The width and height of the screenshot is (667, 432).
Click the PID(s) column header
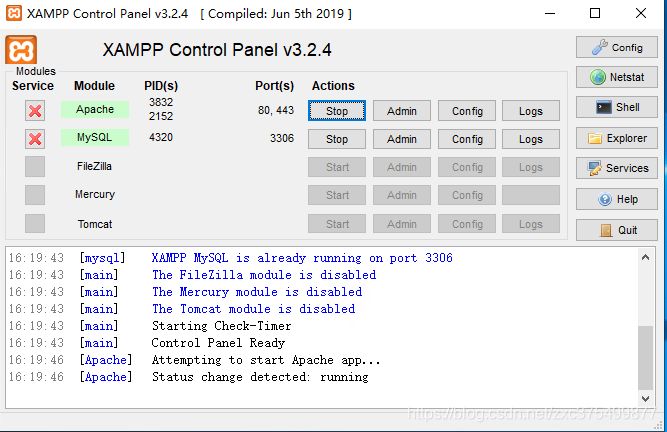pos(161,86)
